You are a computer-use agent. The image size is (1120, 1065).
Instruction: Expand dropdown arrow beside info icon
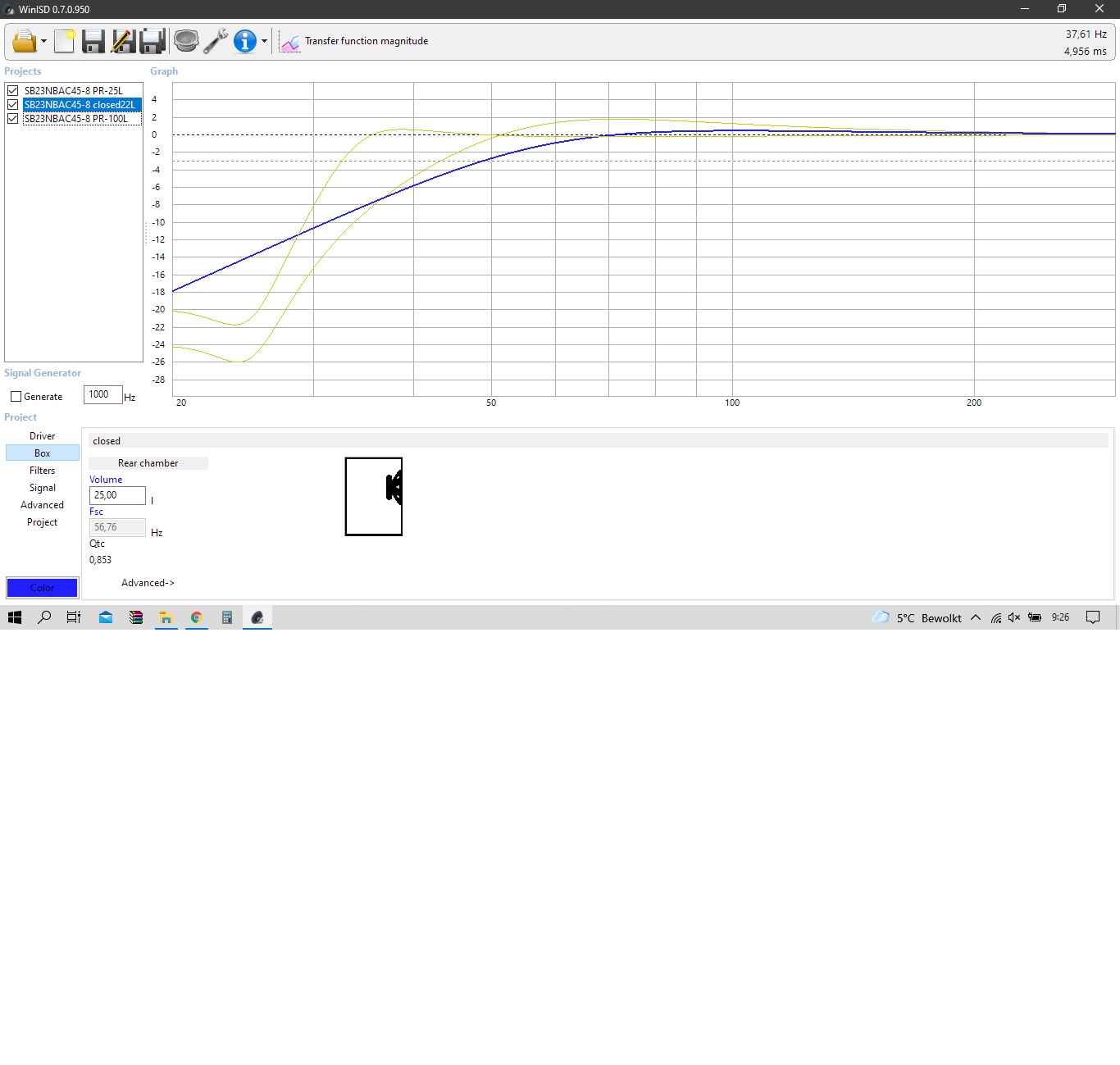pyautogui.click(x=264, y=41)
